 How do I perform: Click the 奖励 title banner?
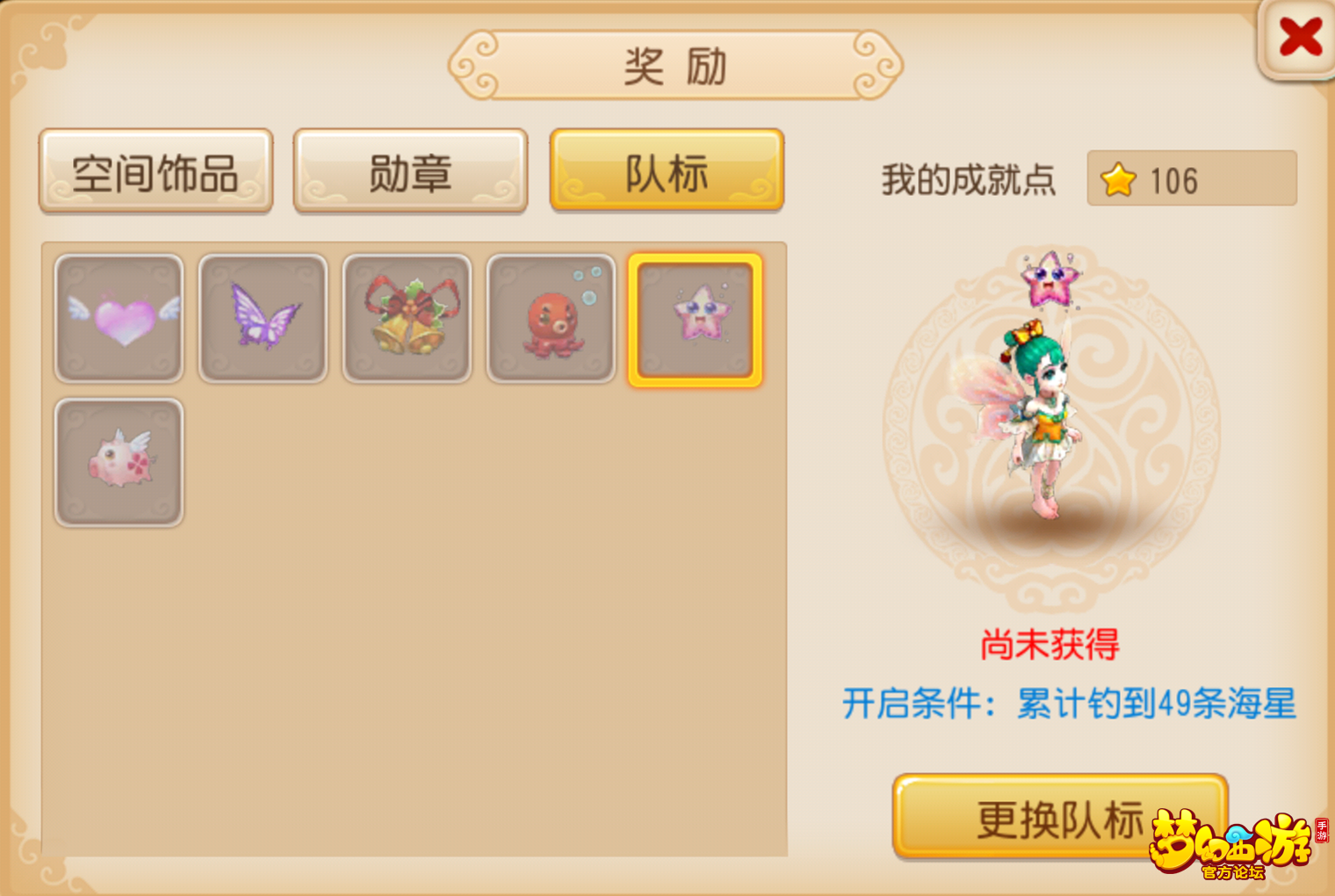pyautogui.click(x=675, y=66)
